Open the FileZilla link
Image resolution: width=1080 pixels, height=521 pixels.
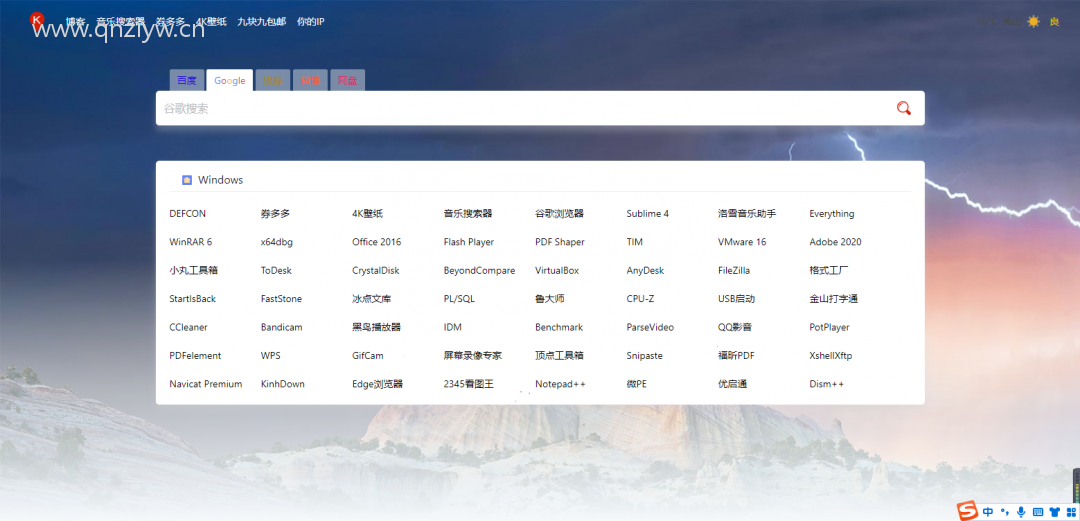[x=734, y=270]
